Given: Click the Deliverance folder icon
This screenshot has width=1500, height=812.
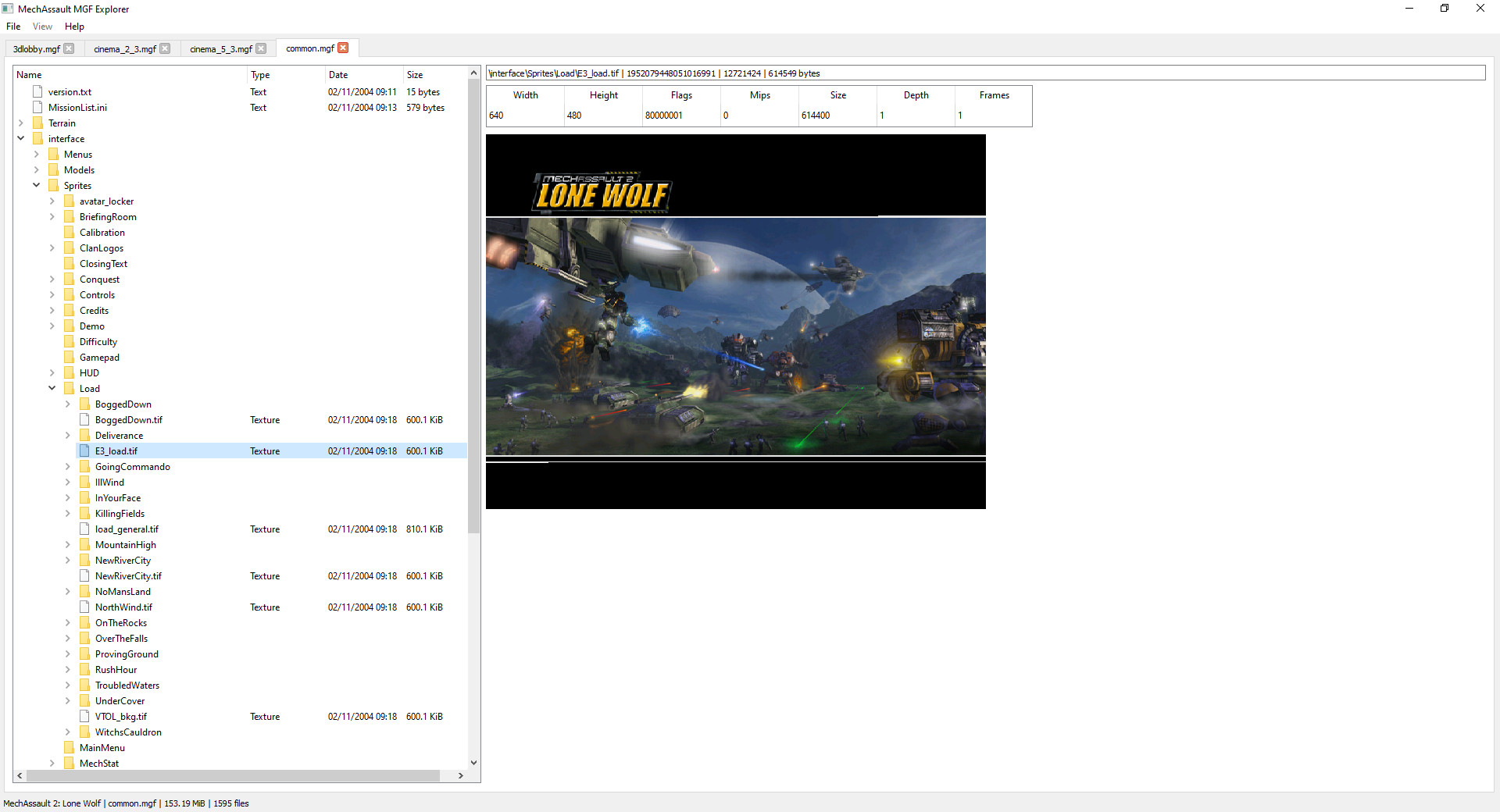Looking at the screenshot, I should click(84, 436).
